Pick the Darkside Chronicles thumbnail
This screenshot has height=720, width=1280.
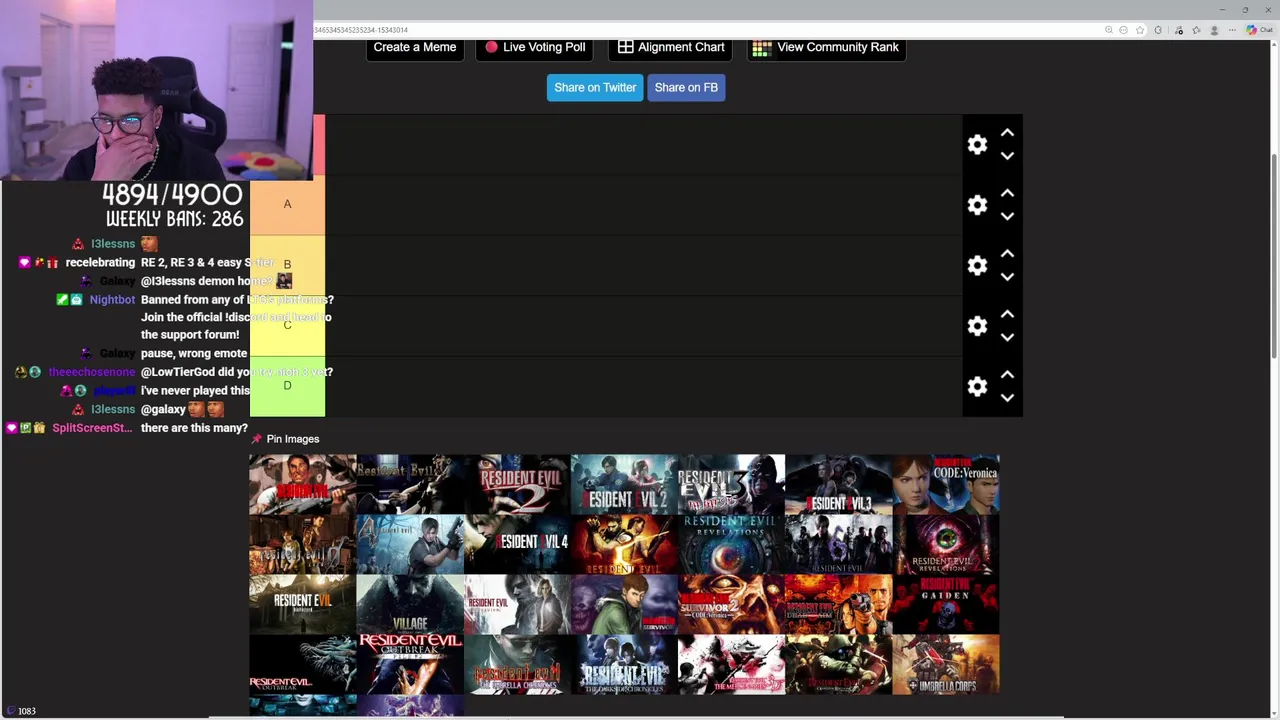[x=624, y=665]
